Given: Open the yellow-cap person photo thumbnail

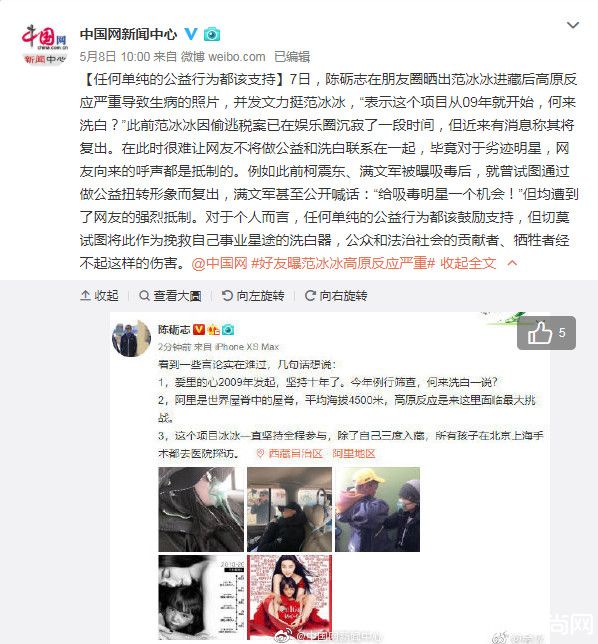Looking at the screenshot, I should pos(377,509).
